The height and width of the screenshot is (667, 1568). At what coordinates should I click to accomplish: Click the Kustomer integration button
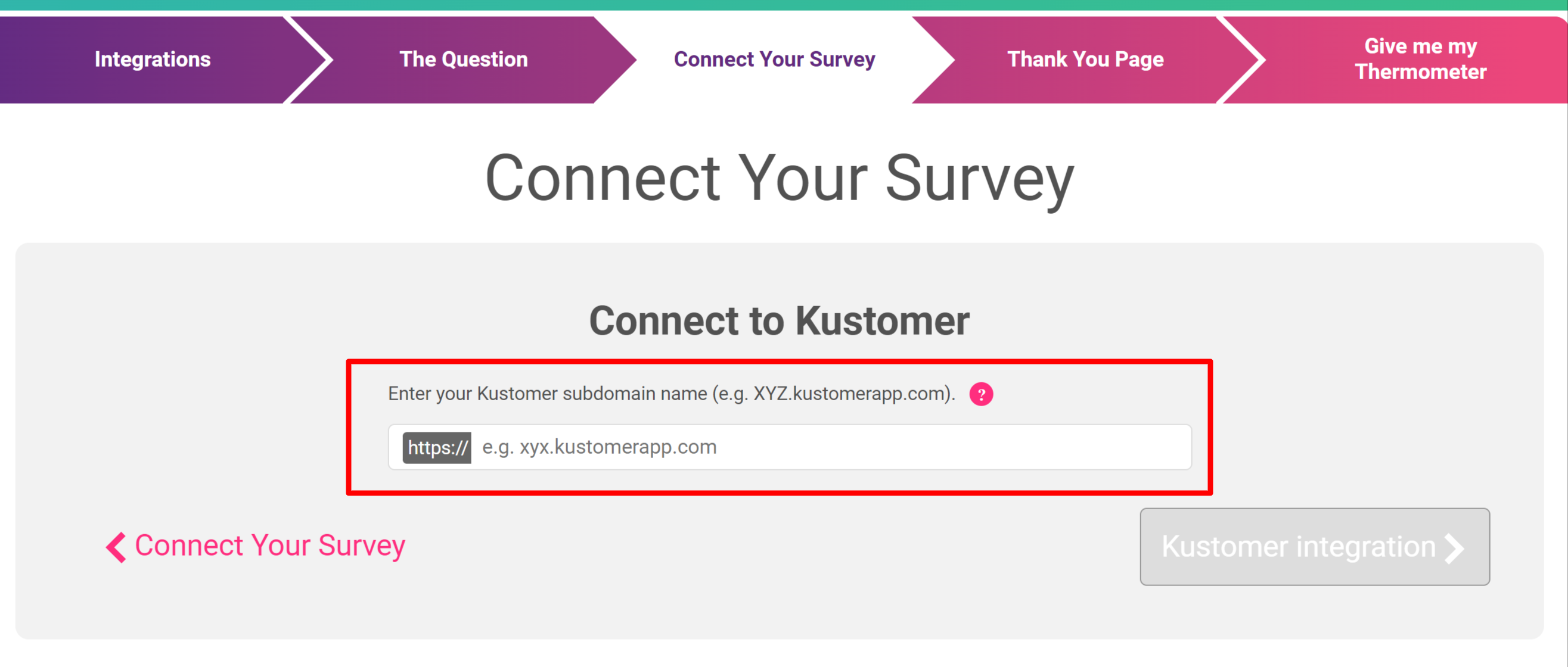point(1315,547)
